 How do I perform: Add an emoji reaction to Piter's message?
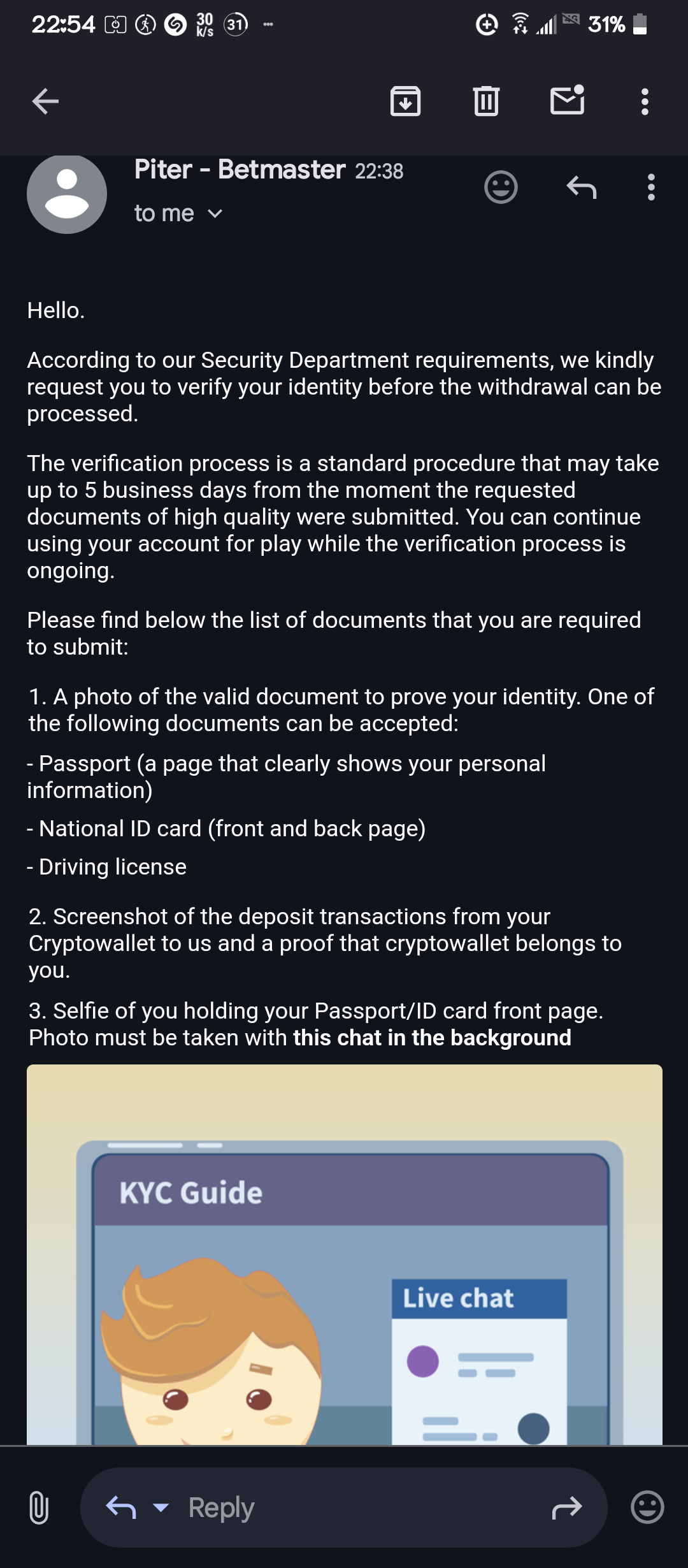(501, 187)
